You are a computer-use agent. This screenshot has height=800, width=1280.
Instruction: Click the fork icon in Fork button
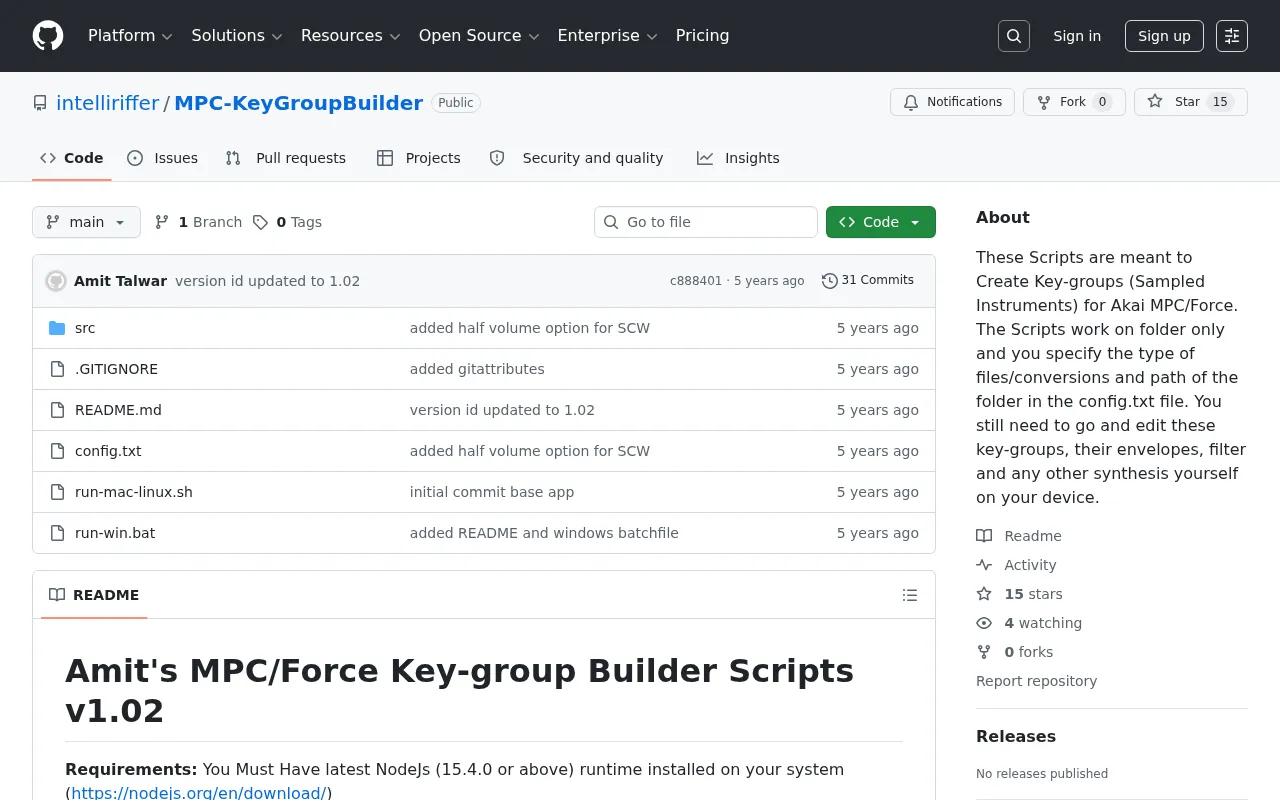pyautogui.click(x=1044, y=102)
